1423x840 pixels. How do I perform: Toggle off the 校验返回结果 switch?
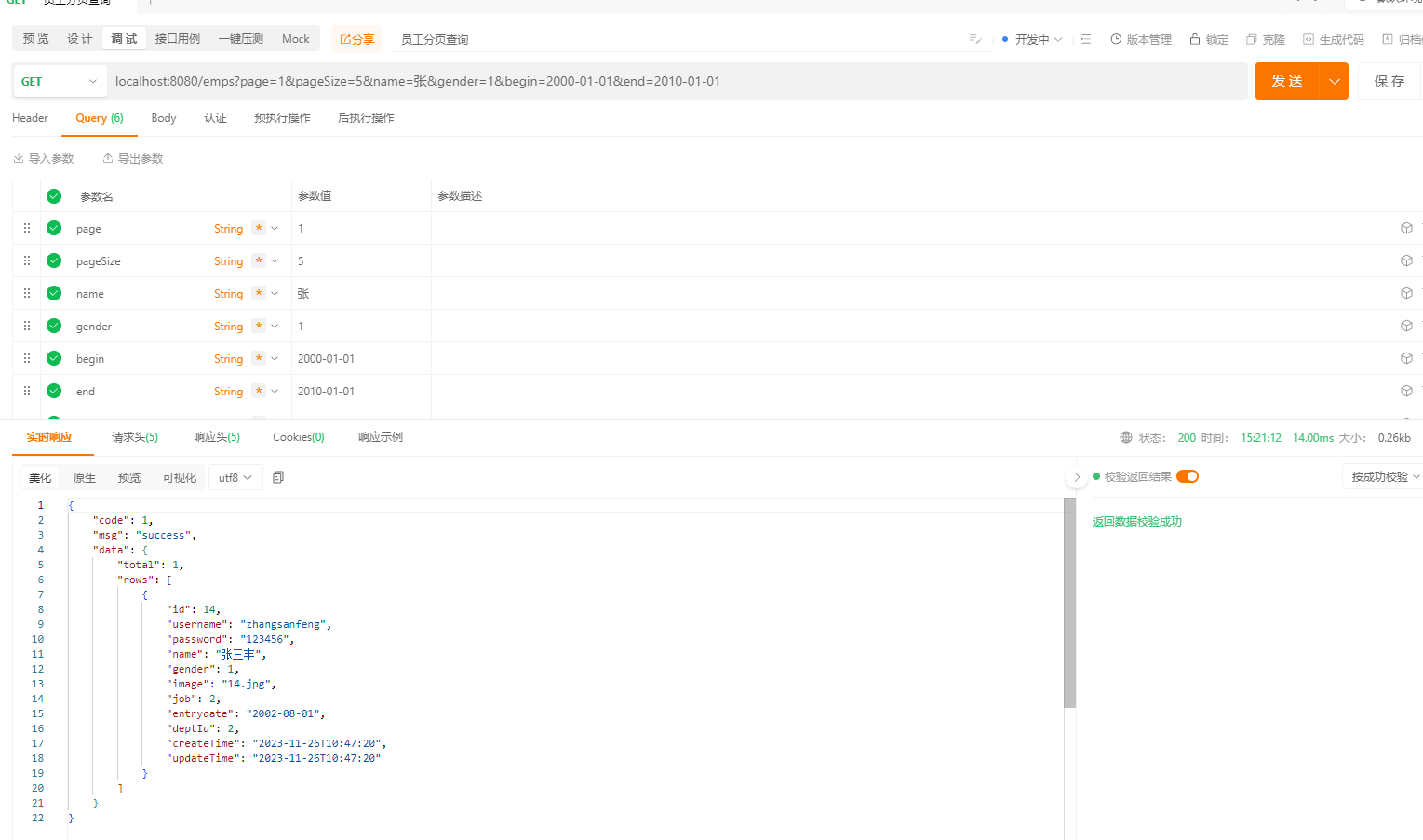pos(1187,475)
